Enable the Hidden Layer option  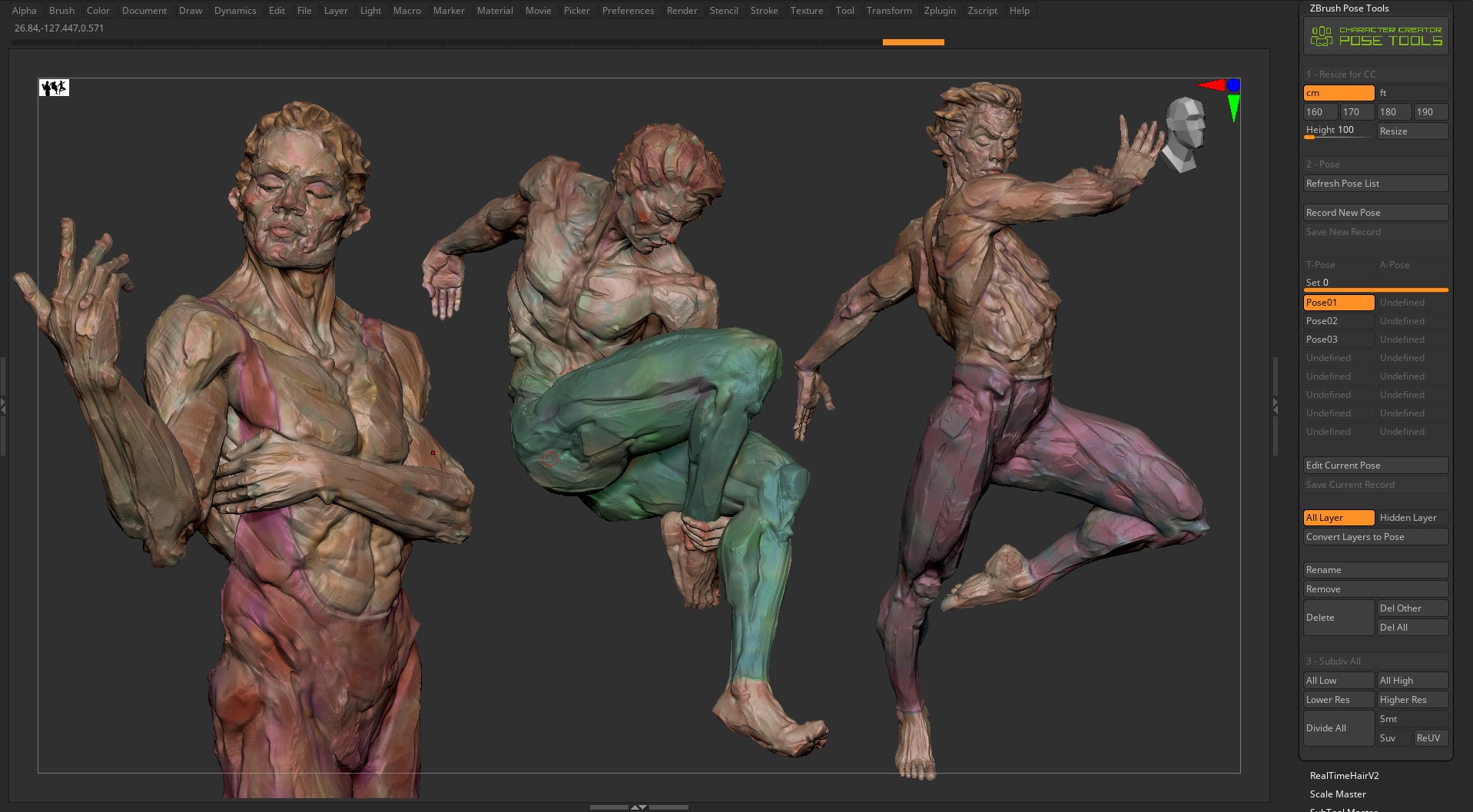point(1412,518)
